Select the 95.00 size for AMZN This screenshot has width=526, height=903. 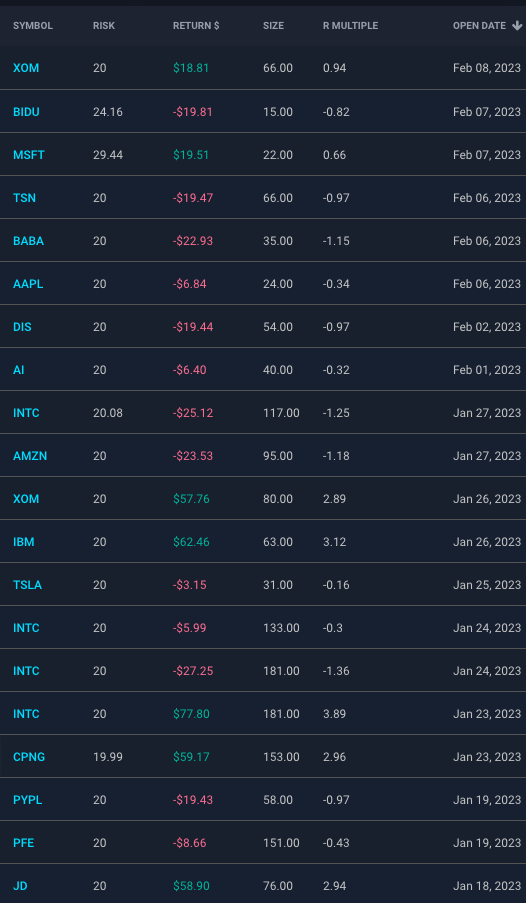pyautogui.click(x=278, y=456)
